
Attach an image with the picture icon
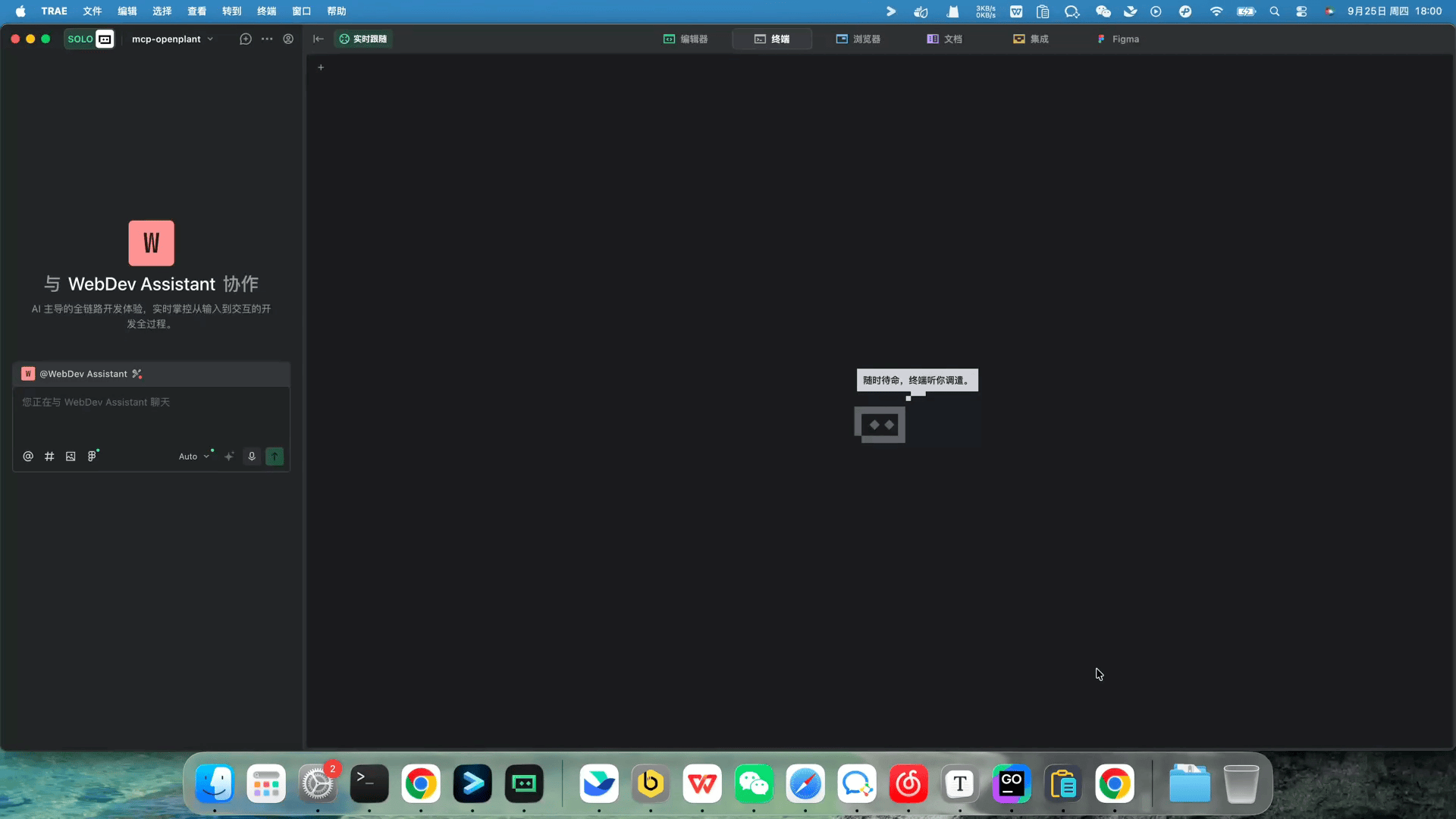pyautogui.click(x=71, y=457)
